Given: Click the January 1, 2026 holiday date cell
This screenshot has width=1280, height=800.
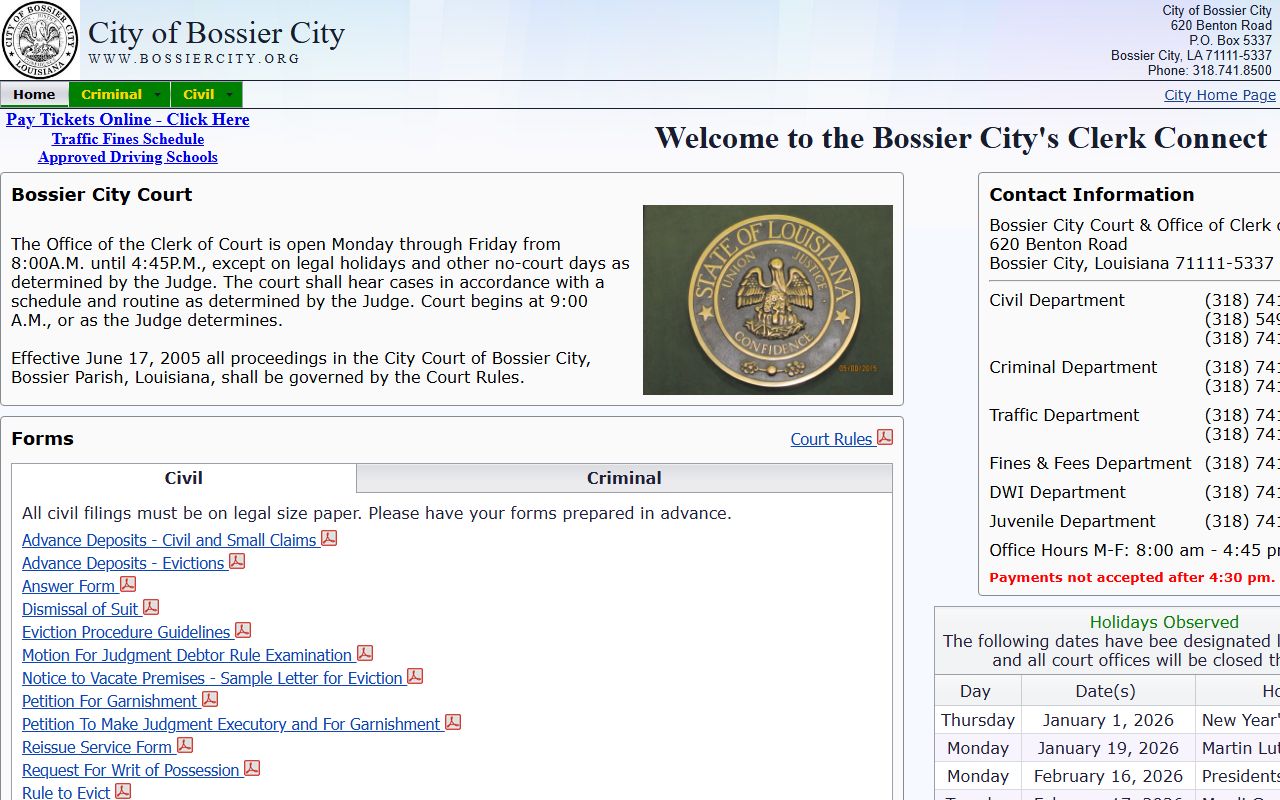Looking at the screenshot, I should 1108,720.
